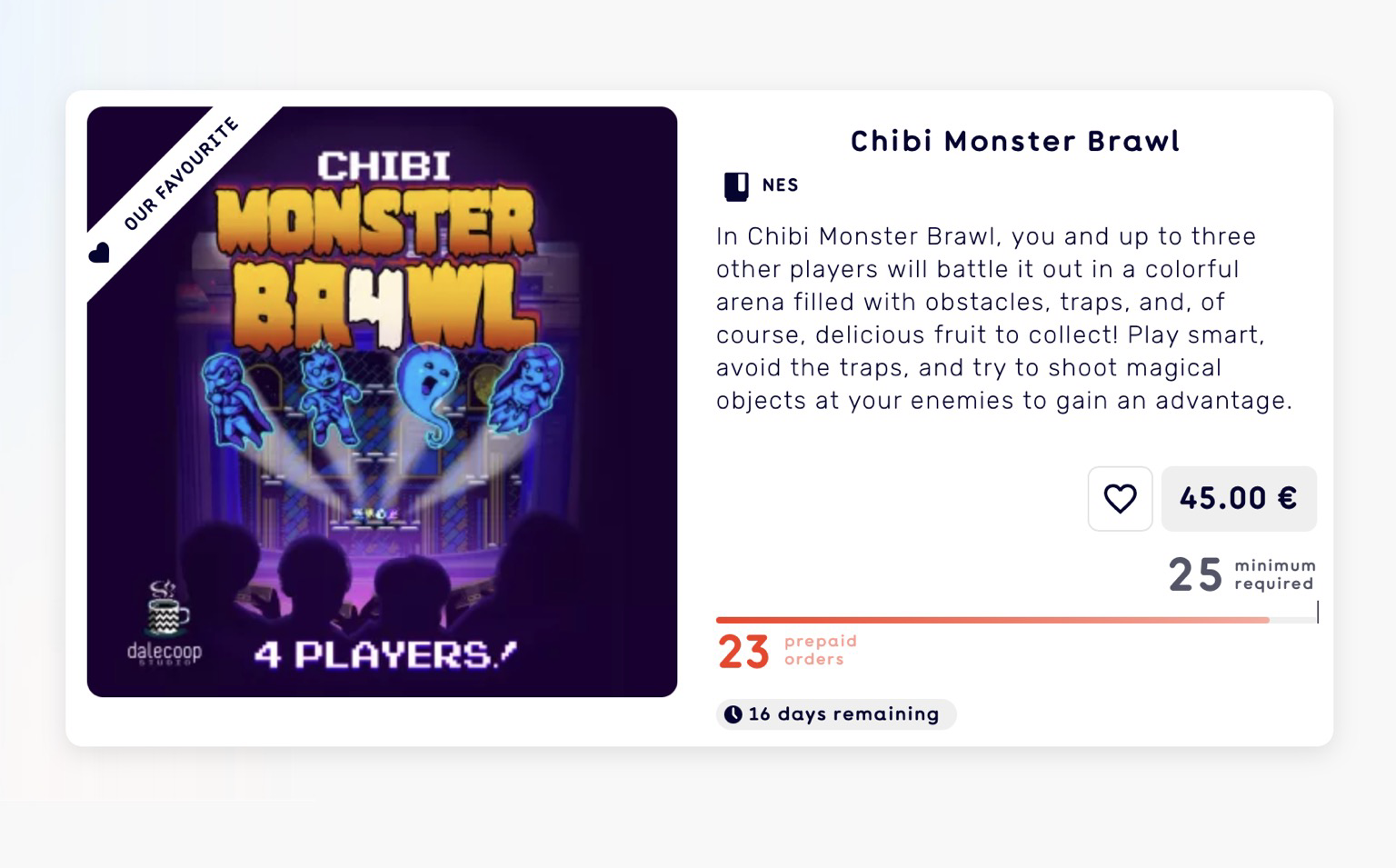Click the 25 minimum required label
This screenshot has height=868, width=1396.
pyautogui.click(x=1241, y=574)
